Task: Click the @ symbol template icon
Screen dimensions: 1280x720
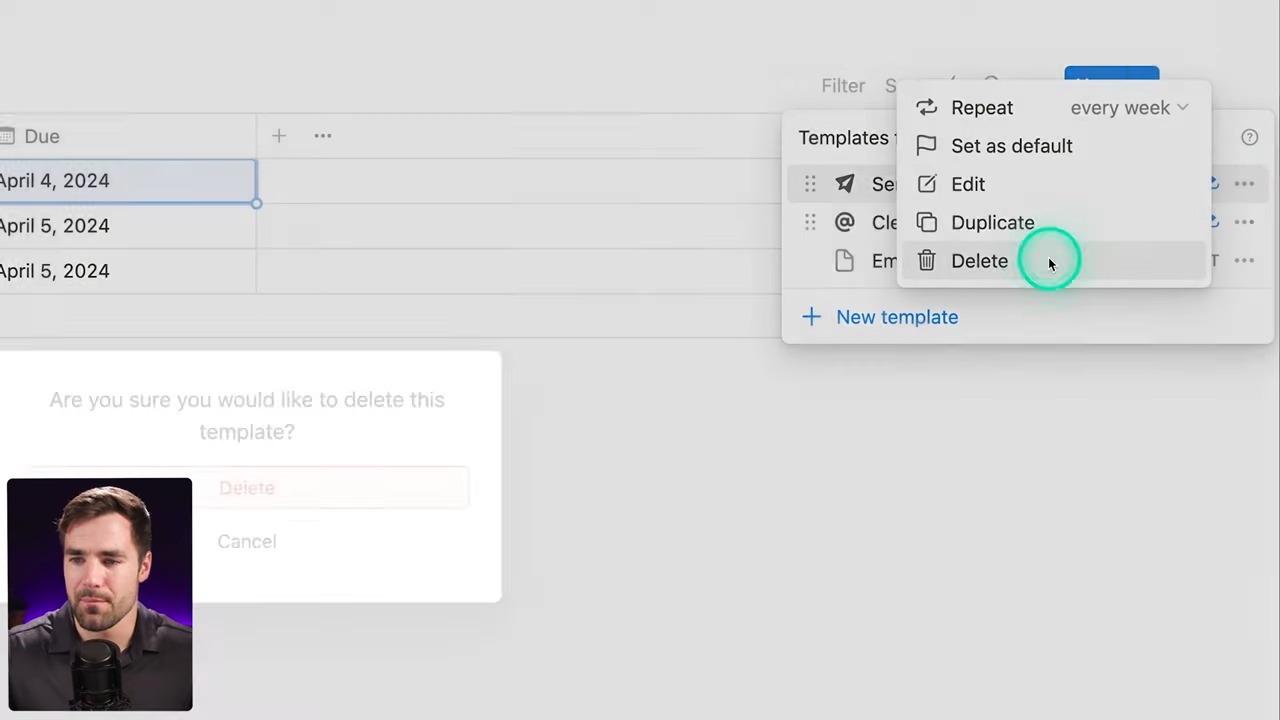Action: [845, 222]
